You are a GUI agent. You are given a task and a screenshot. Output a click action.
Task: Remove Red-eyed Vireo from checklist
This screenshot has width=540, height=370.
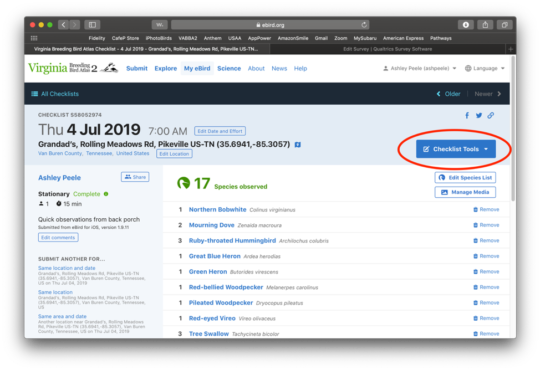point(486,318)
